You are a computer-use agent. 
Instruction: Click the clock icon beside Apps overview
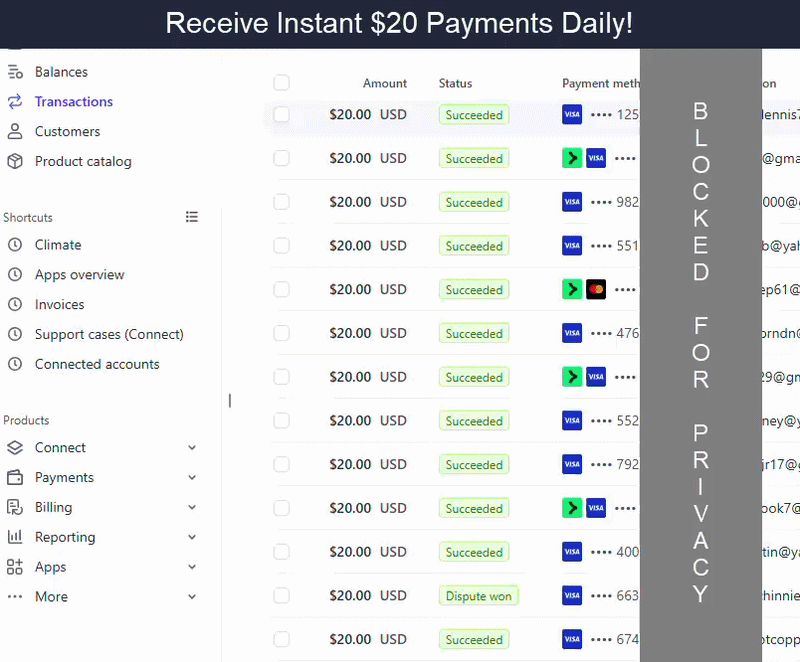[15, 274]
